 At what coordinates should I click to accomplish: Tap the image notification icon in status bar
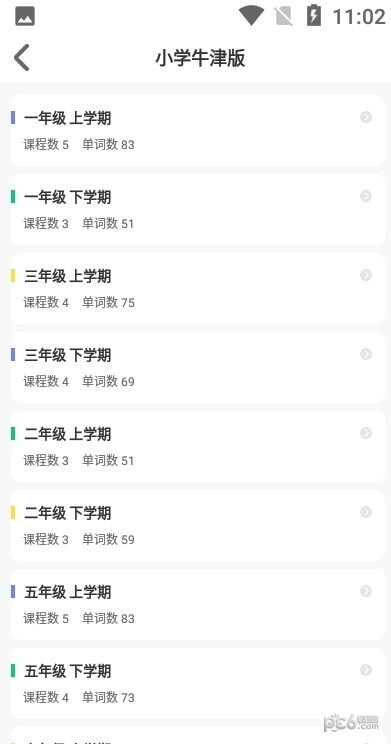(25, 16)
